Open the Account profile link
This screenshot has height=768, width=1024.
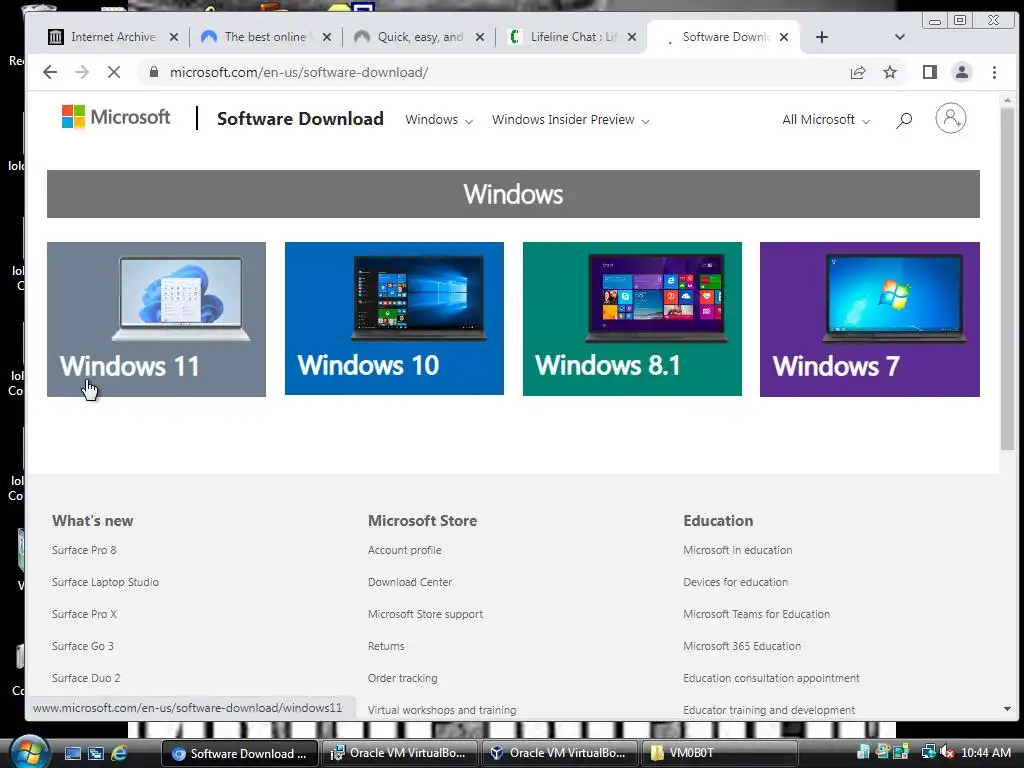pos(404,551)
